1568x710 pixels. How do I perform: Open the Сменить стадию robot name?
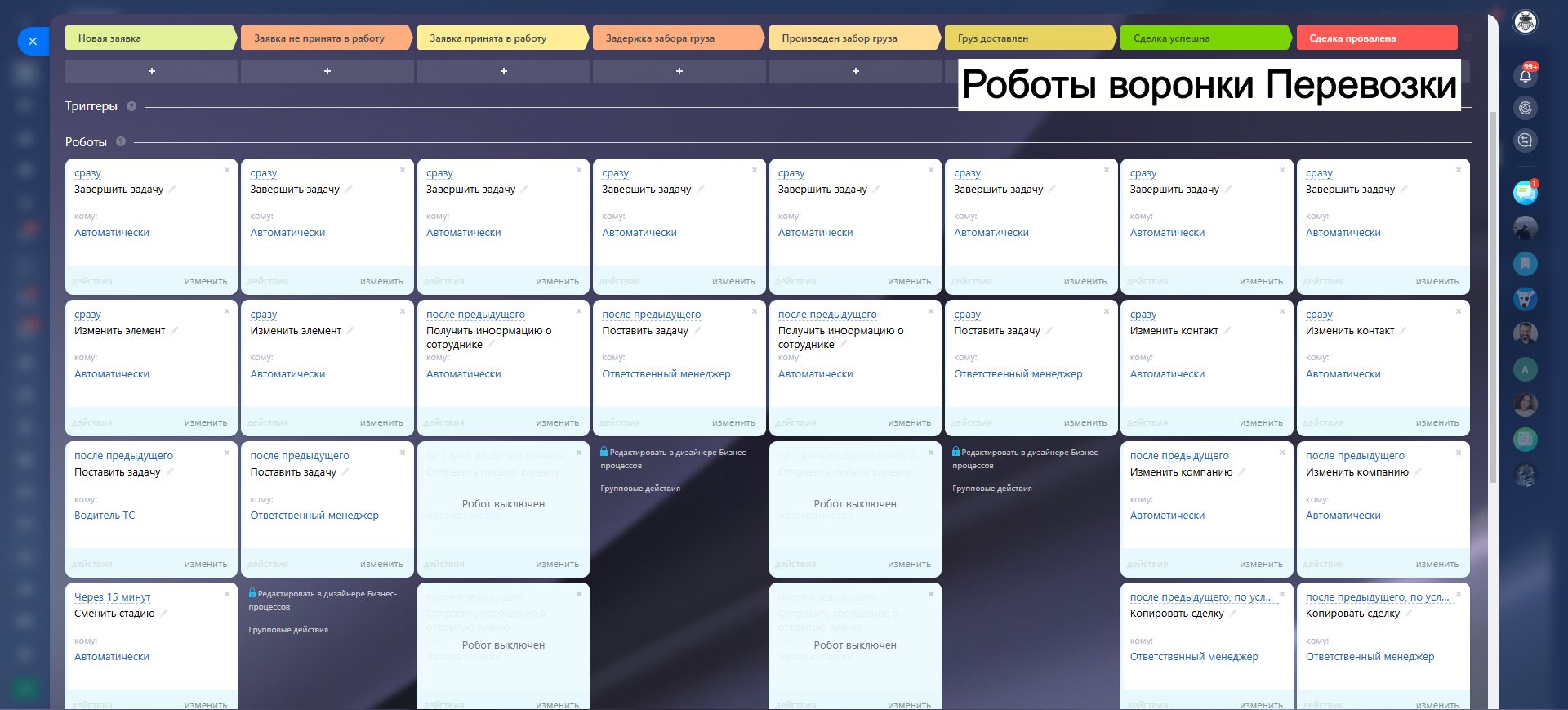point(114,614)
